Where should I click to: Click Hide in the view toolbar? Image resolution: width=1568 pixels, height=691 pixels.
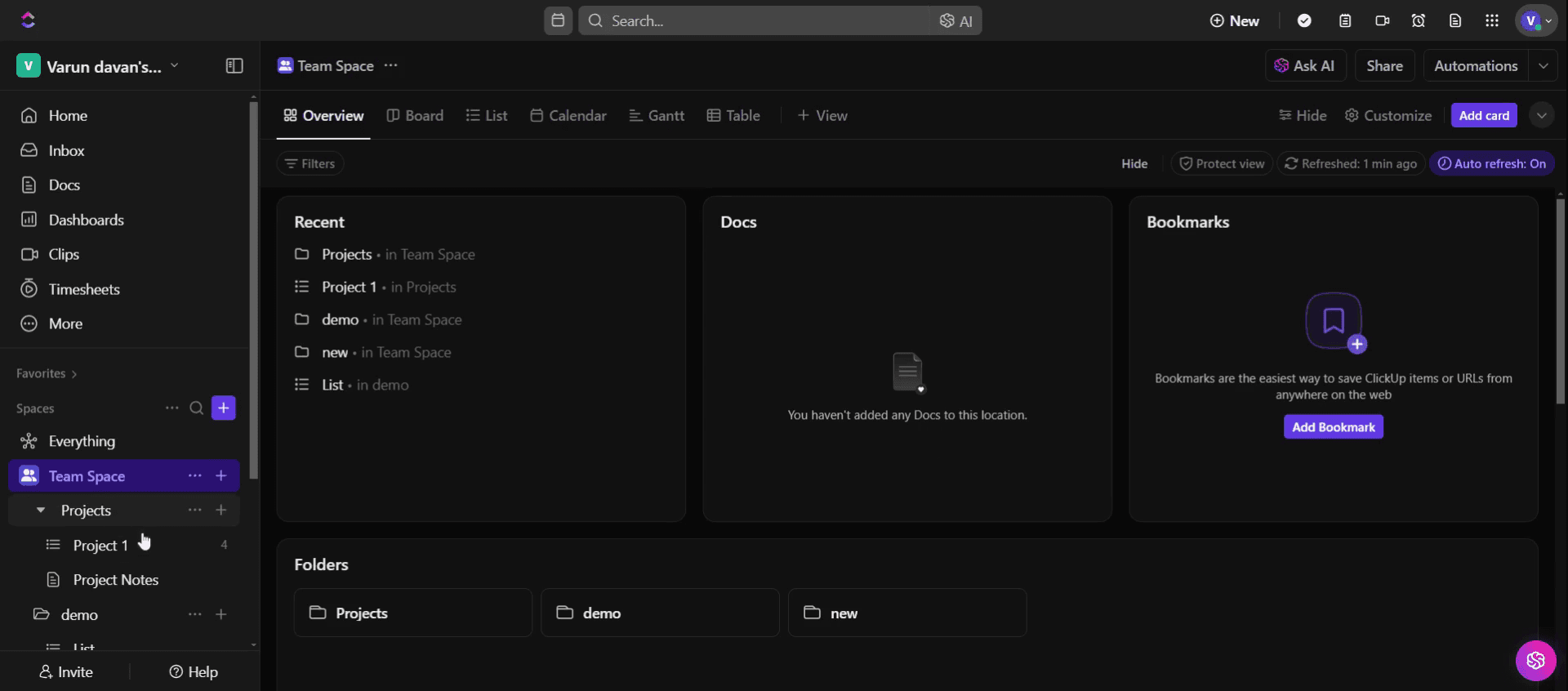1303,115
